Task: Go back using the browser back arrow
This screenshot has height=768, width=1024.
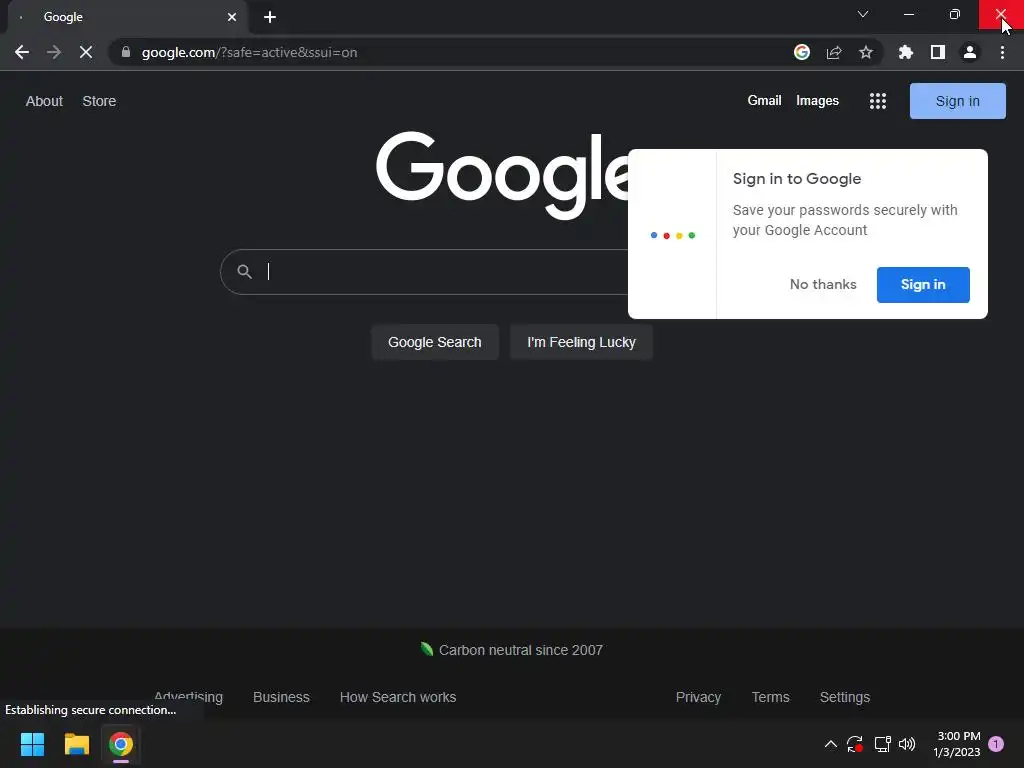Action: (x=22, y=52)
